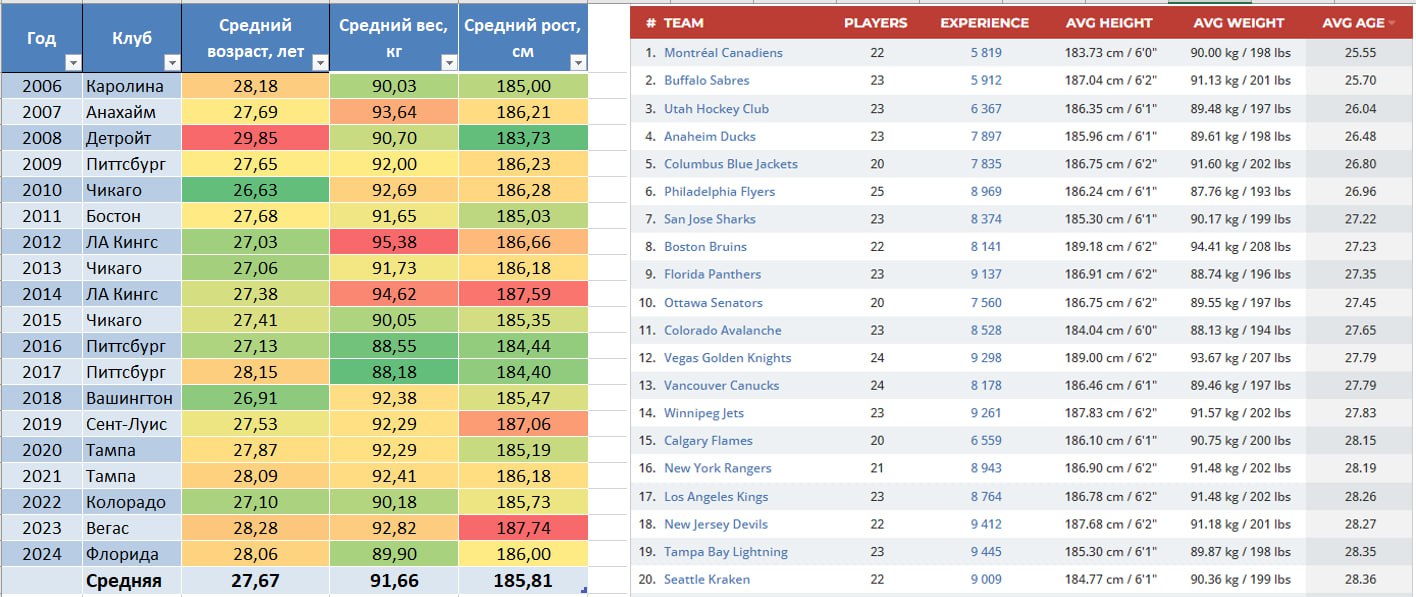
Task: Select year cell 2019
Action: 41,425
